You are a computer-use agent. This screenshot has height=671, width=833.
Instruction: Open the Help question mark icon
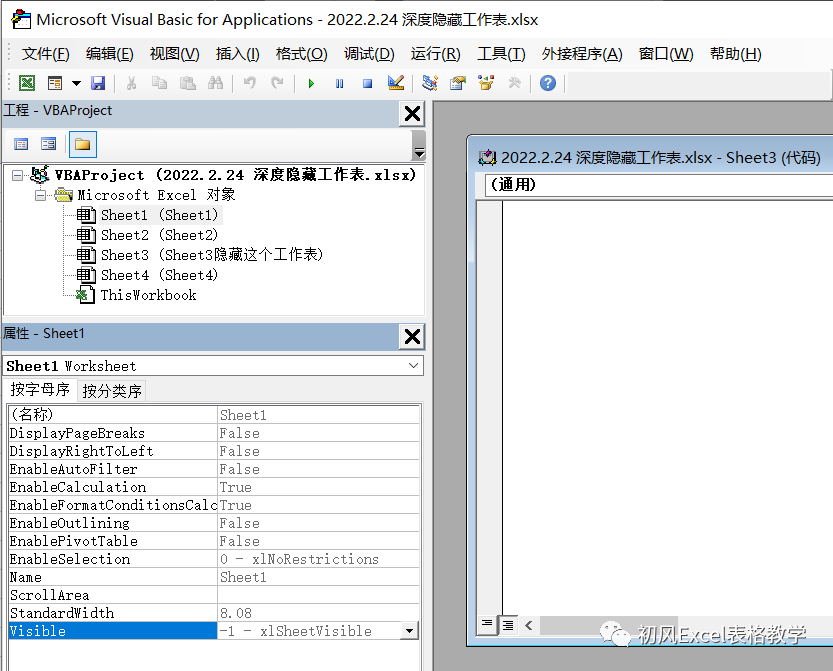[548, 83]
